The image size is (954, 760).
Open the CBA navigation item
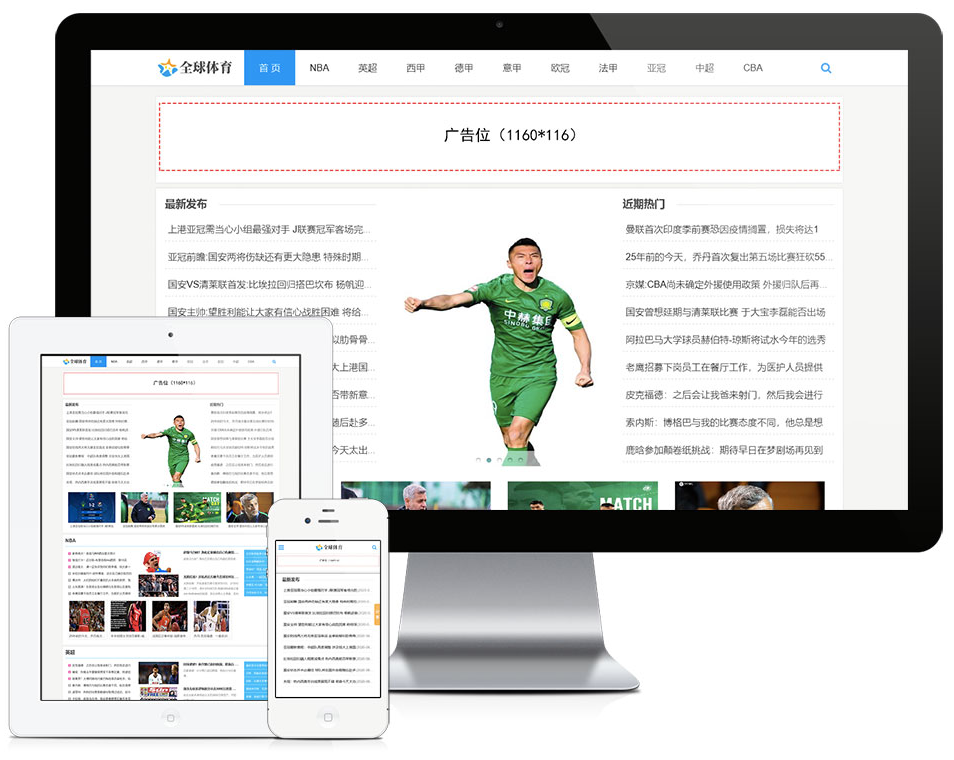pyautogui.click(x=752, y=68)
